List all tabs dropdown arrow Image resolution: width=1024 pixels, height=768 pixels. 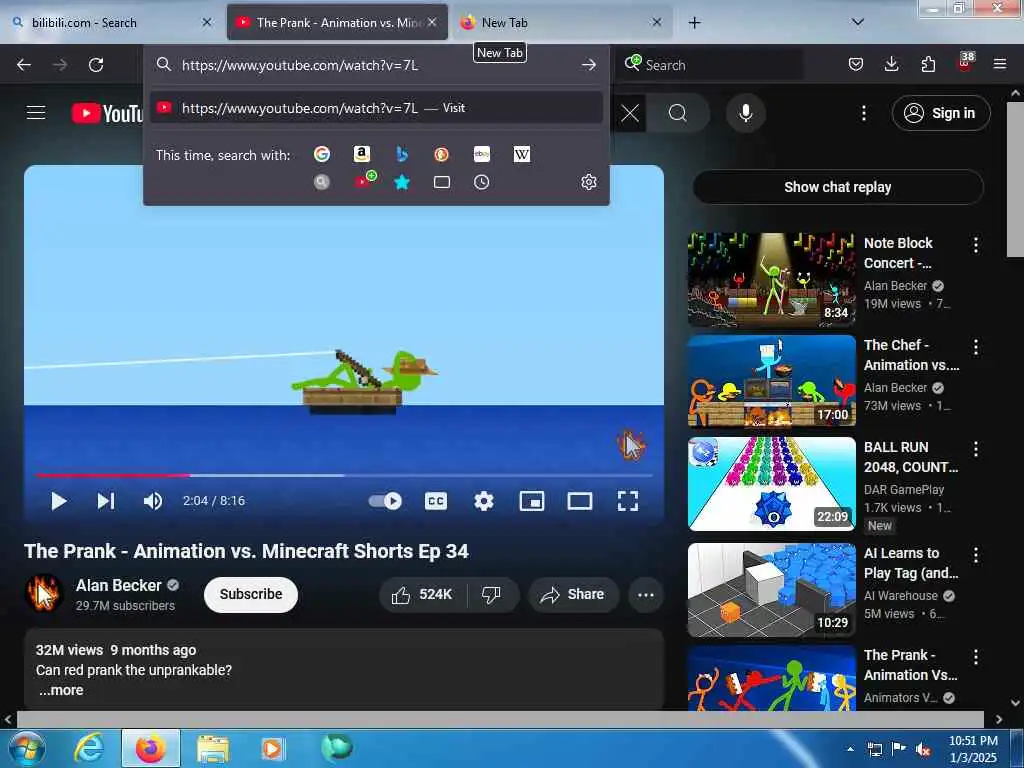point(857,22)
